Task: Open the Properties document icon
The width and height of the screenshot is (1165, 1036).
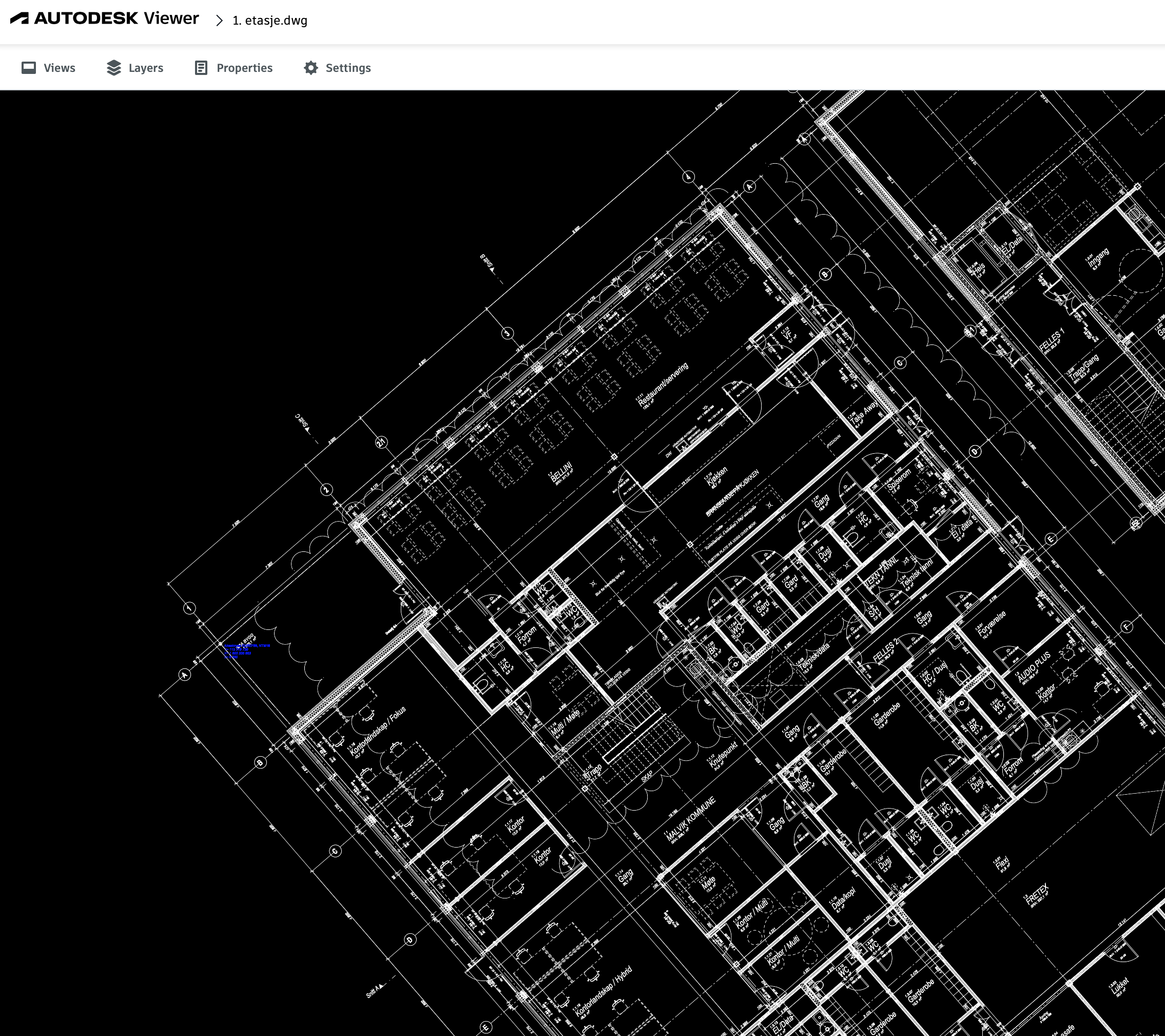Action: coord(201,68)
